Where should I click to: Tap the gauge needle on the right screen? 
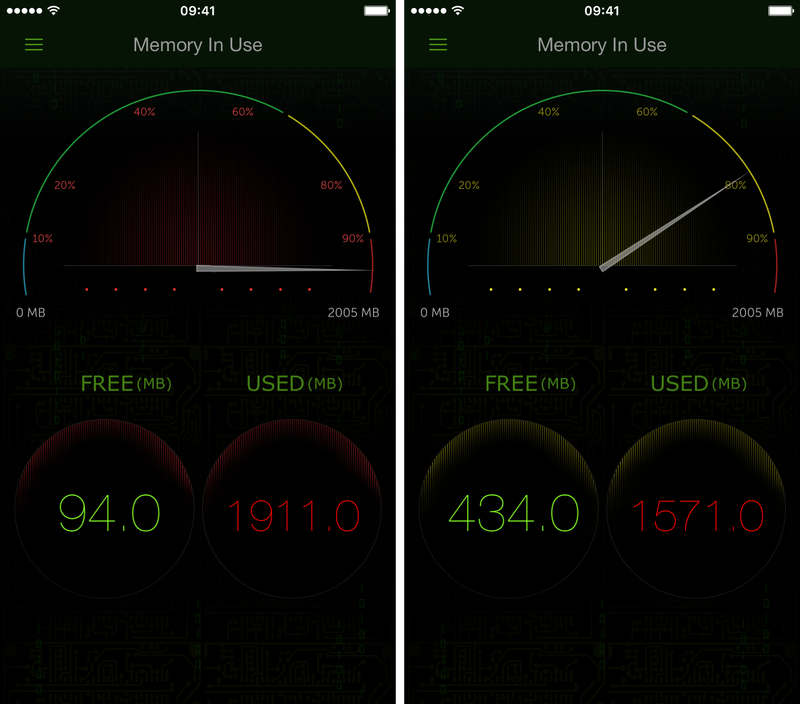673,222
